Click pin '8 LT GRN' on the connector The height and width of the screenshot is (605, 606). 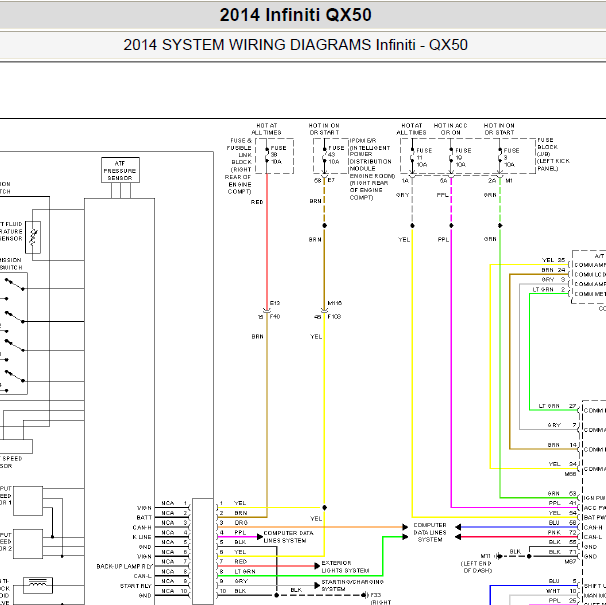[237, 571]
